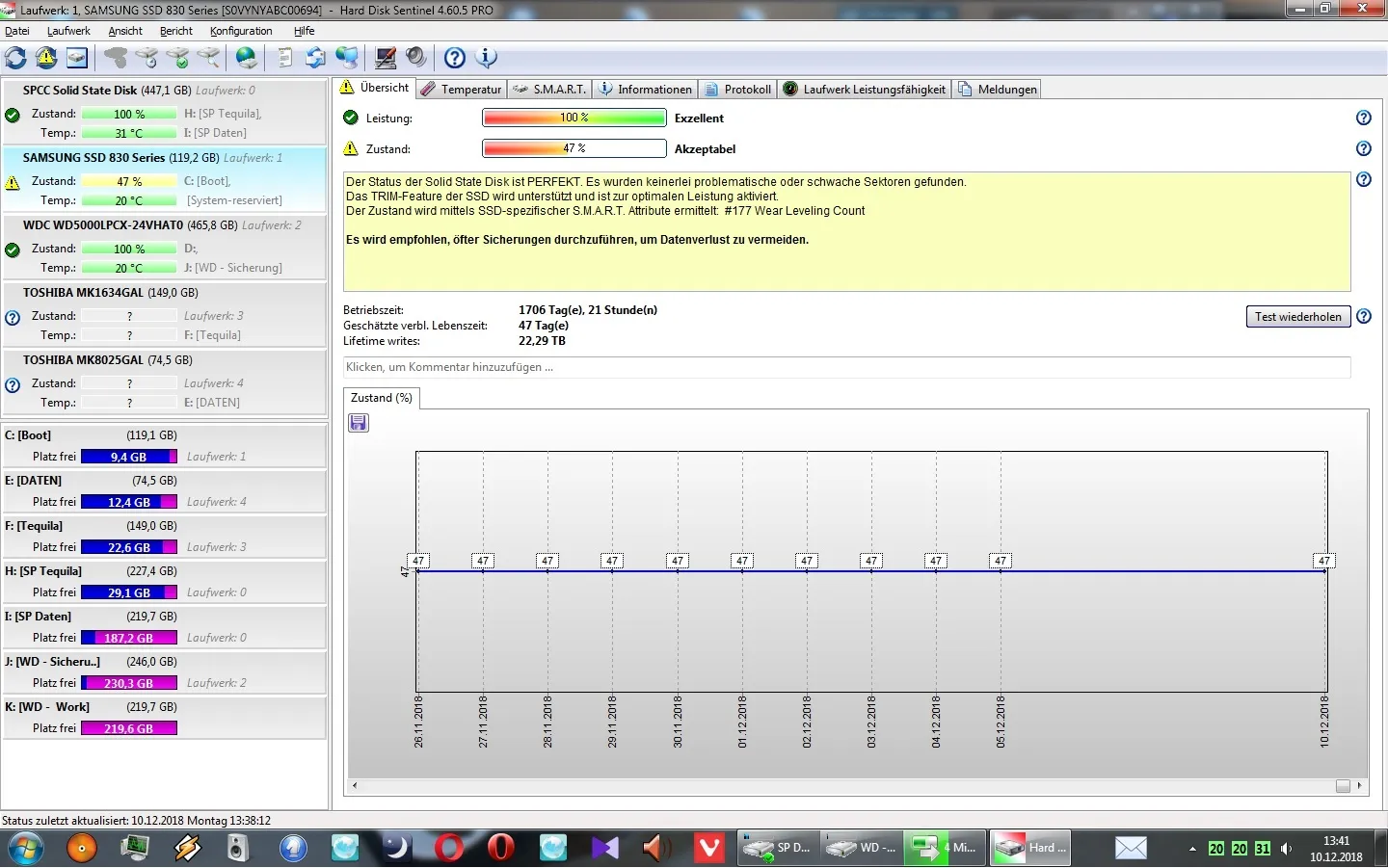This screenshot has width=1388, height=868.
Task: Select the SPCC Solid State Disk entry
Action: [x=164, y=112]
